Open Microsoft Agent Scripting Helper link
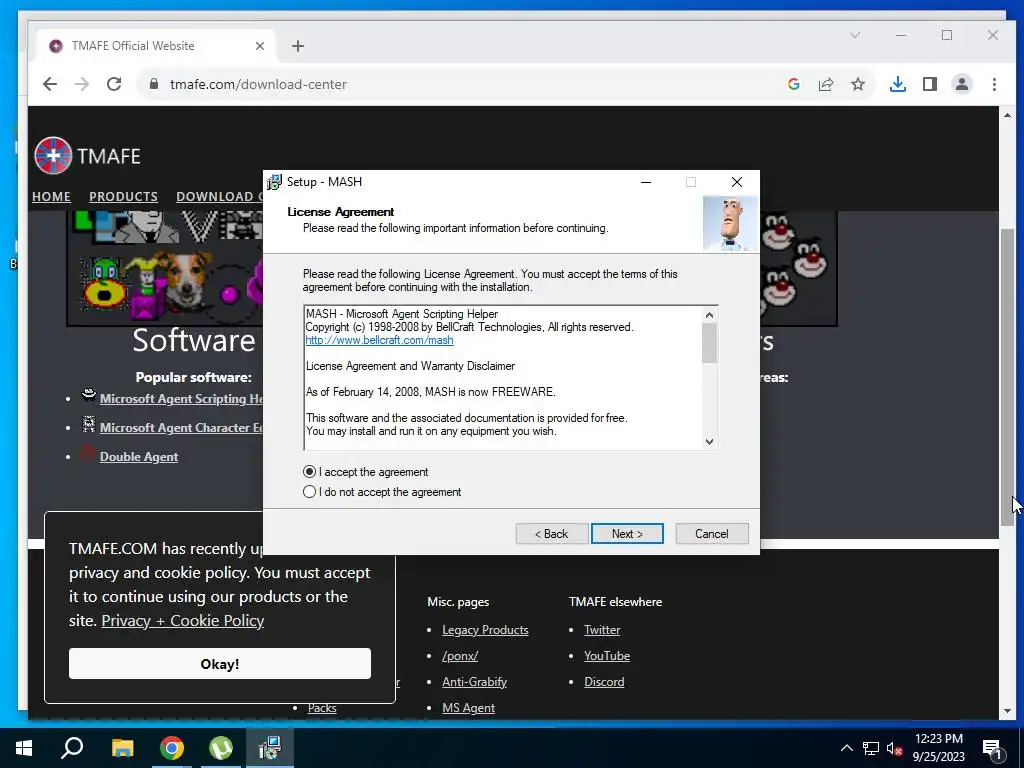 click(181, 398)
